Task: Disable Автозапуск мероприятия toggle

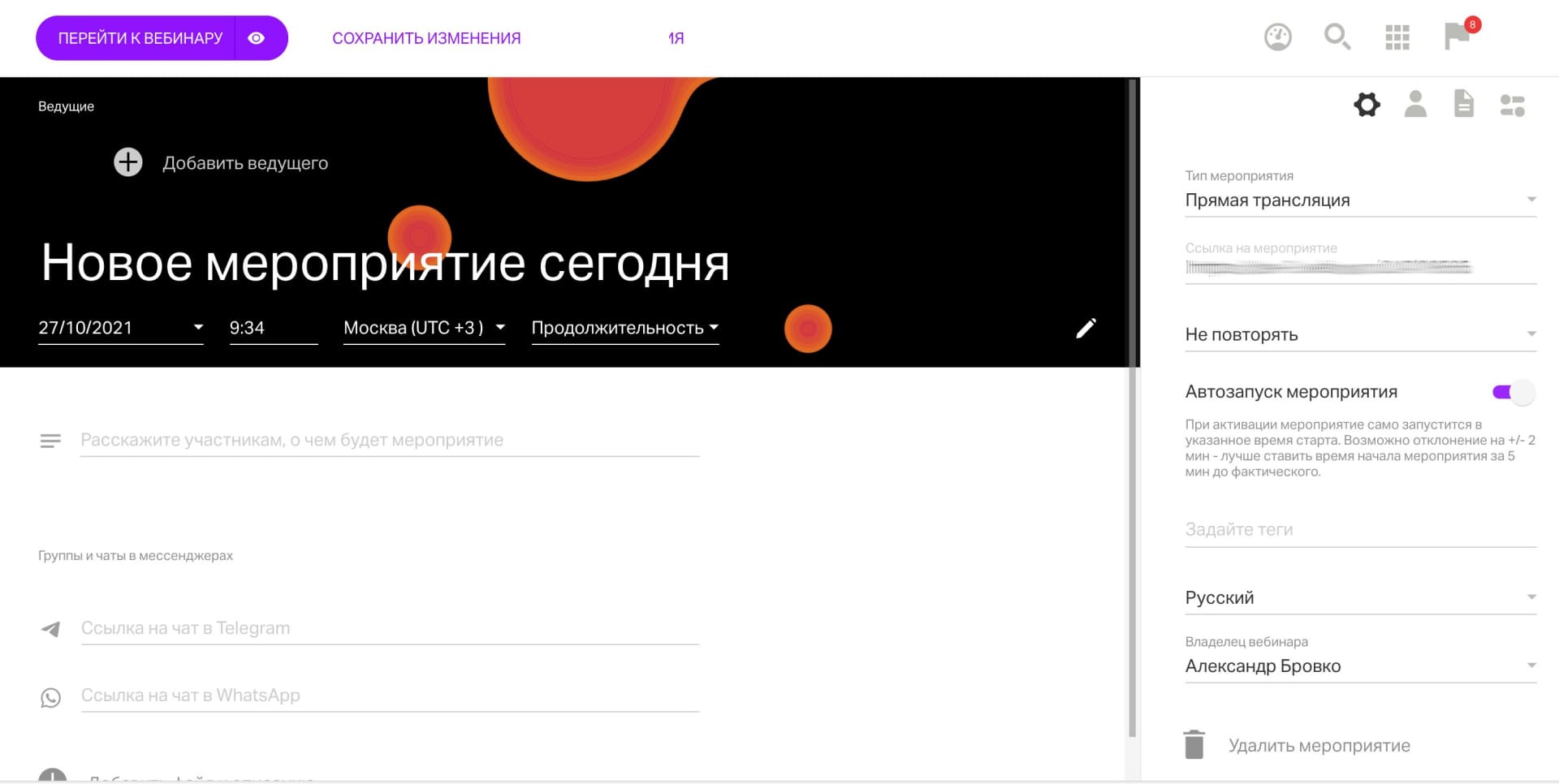Action: pyautogui.click(x=1514, y=392)
